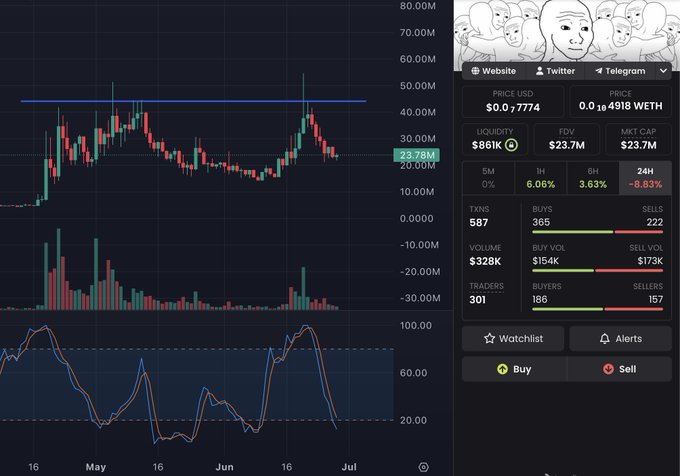The height and width of the screenshot is (476, 680).
Task: Click the BUY VOL $154K value
Action: pos(546,261)
